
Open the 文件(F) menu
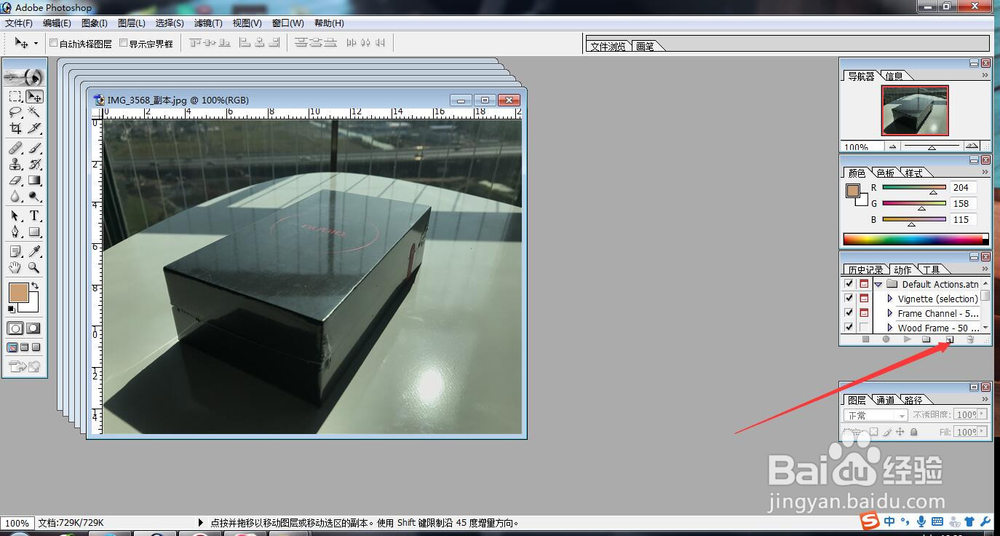(x=19, y=23)
